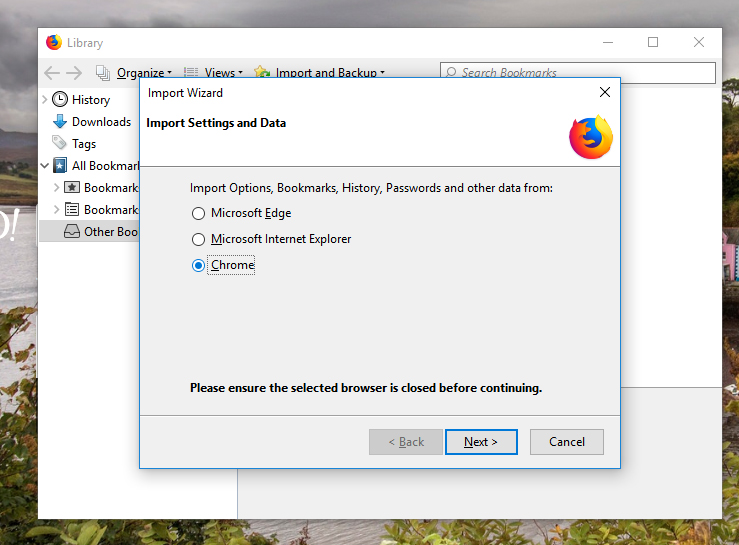Image resolution: width=739 pixels, height=545 pixels.
Task: Expand the Bookmarks Toolbar tree node
Action: [57, 188]
